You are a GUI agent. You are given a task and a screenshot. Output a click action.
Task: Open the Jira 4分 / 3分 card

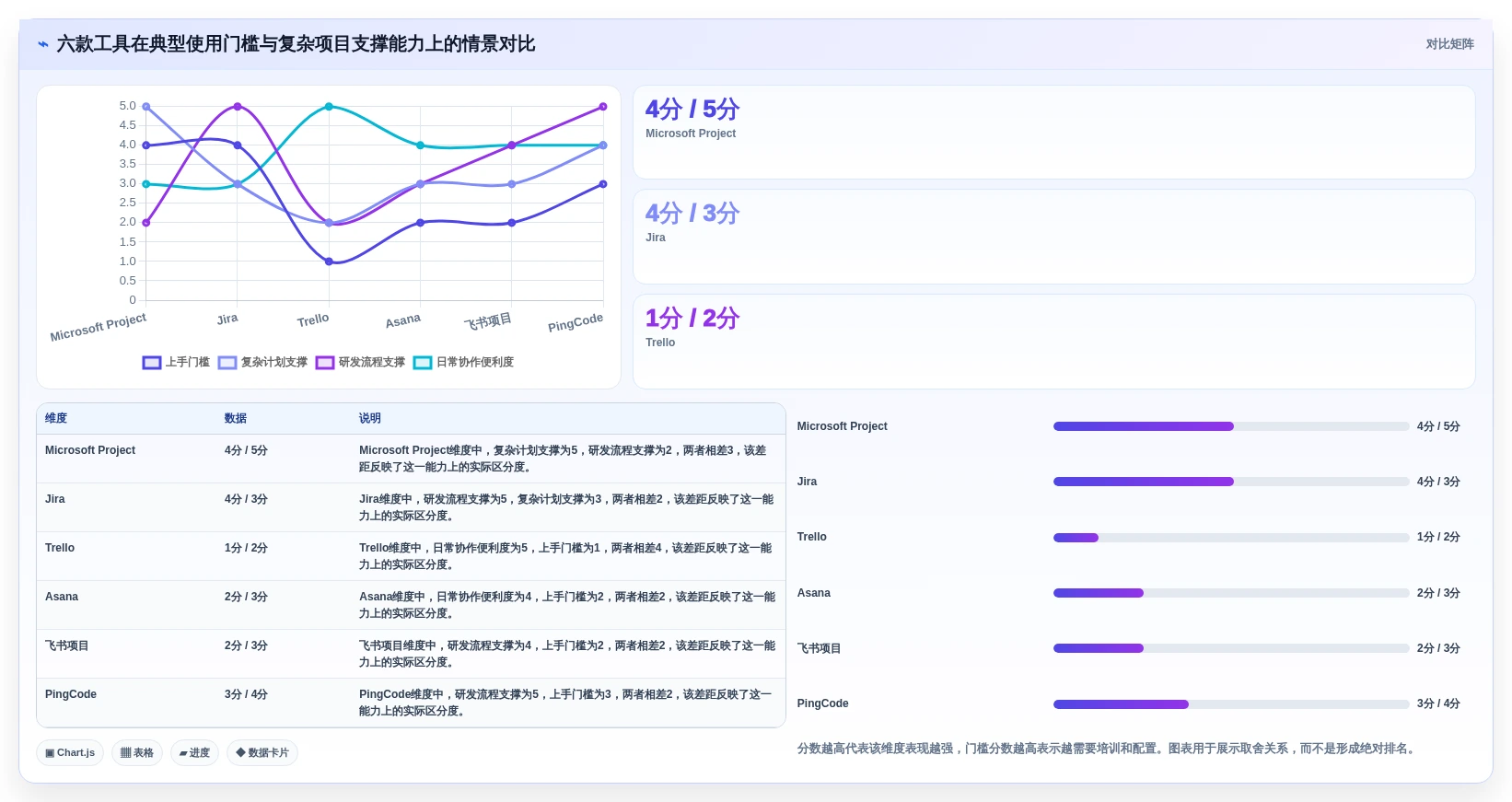pos(1053,237)
